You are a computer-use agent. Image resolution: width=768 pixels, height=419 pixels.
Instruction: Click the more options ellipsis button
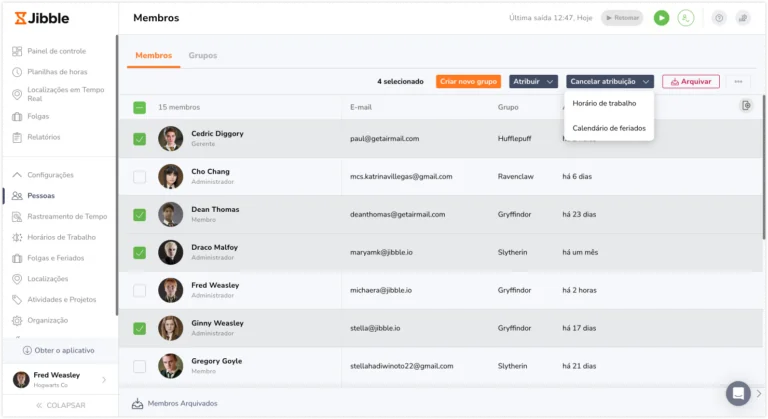click(x=738, y=81)
